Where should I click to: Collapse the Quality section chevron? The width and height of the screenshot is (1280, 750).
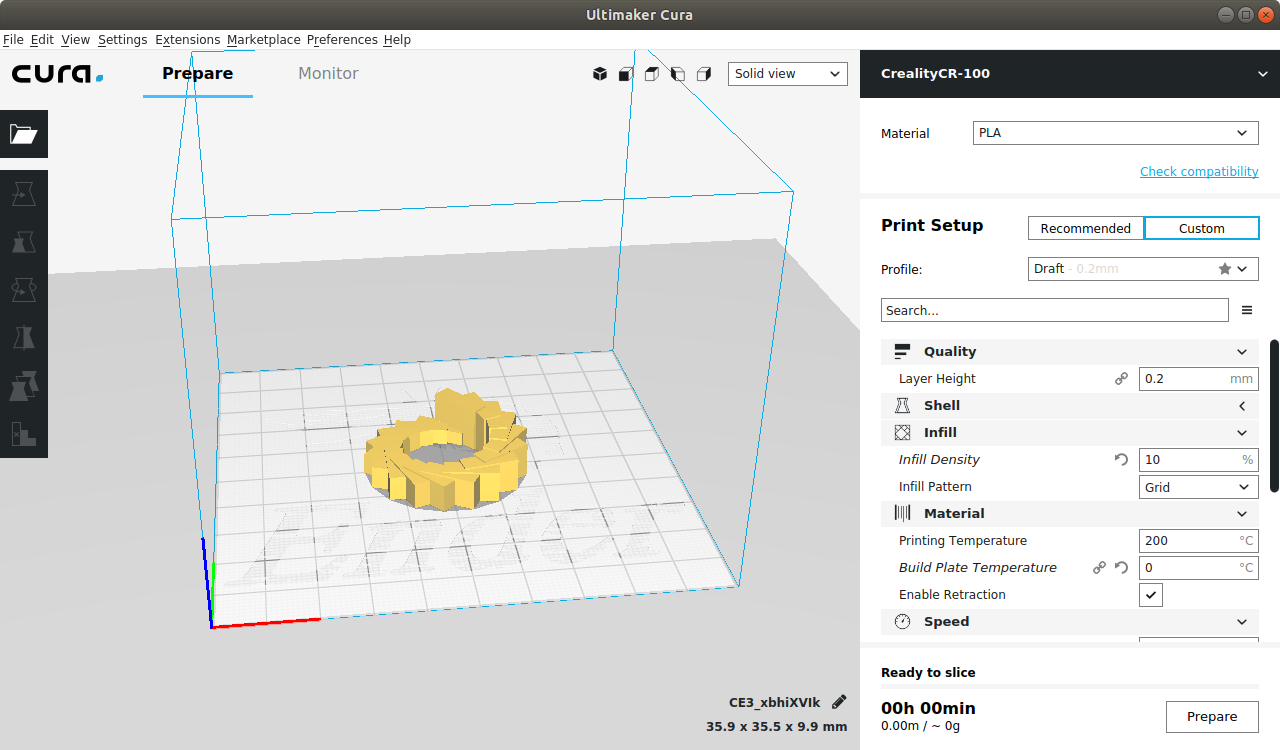click(x=1242, y=352)
